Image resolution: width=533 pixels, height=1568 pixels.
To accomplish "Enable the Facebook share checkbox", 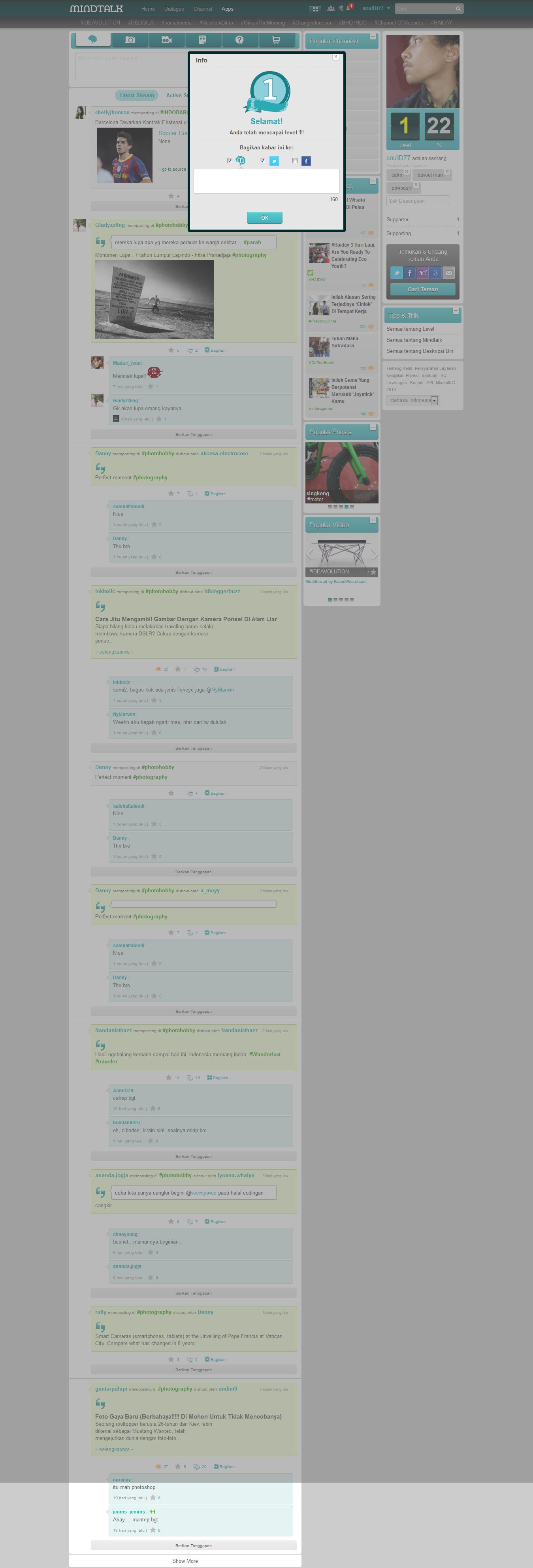I will coord(295,161).
